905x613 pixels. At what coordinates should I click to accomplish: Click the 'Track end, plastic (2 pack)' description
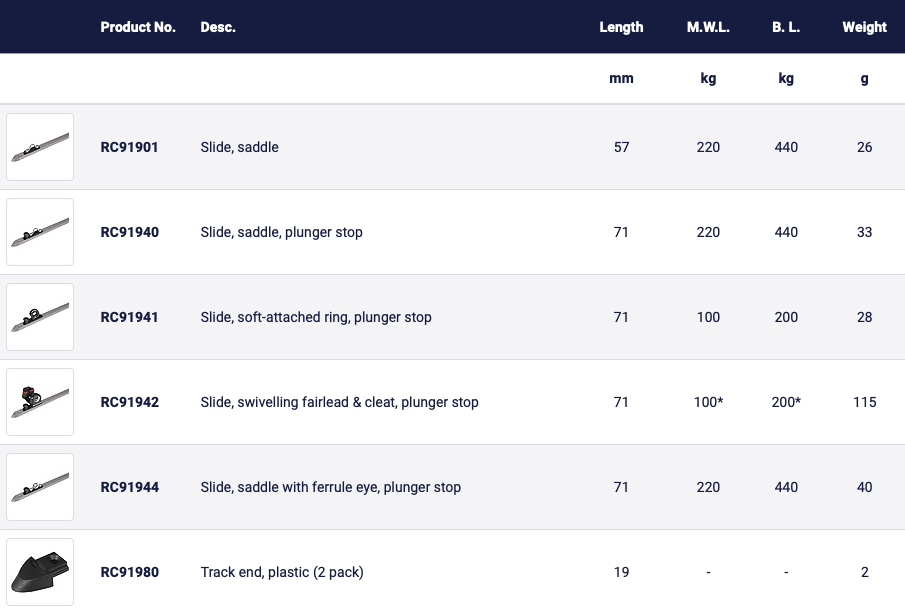click(x=282, y=572)
